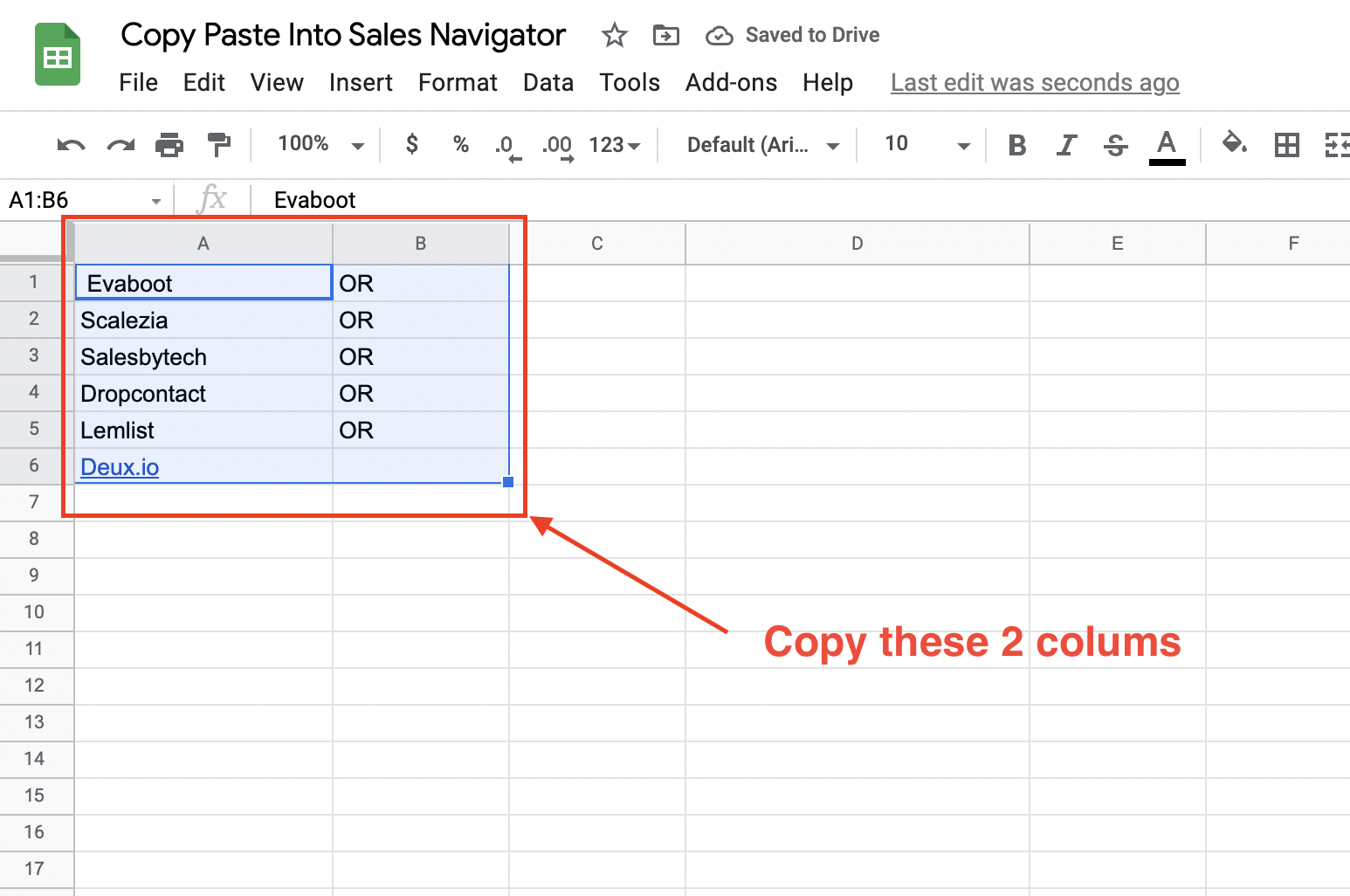The image size is (1350, 896).
Task: Expand the A1:B6 name box dropdown arrow
Action: [x=156, y=202]
